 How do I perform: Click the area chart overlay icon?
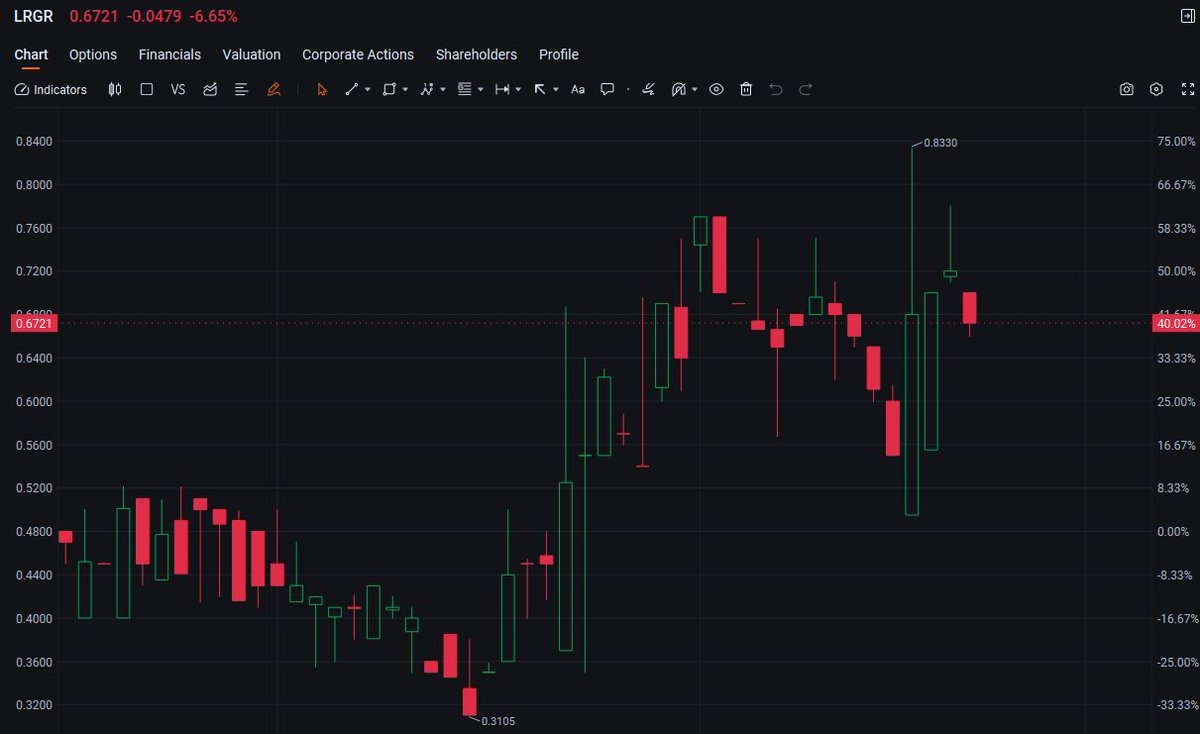210,89
